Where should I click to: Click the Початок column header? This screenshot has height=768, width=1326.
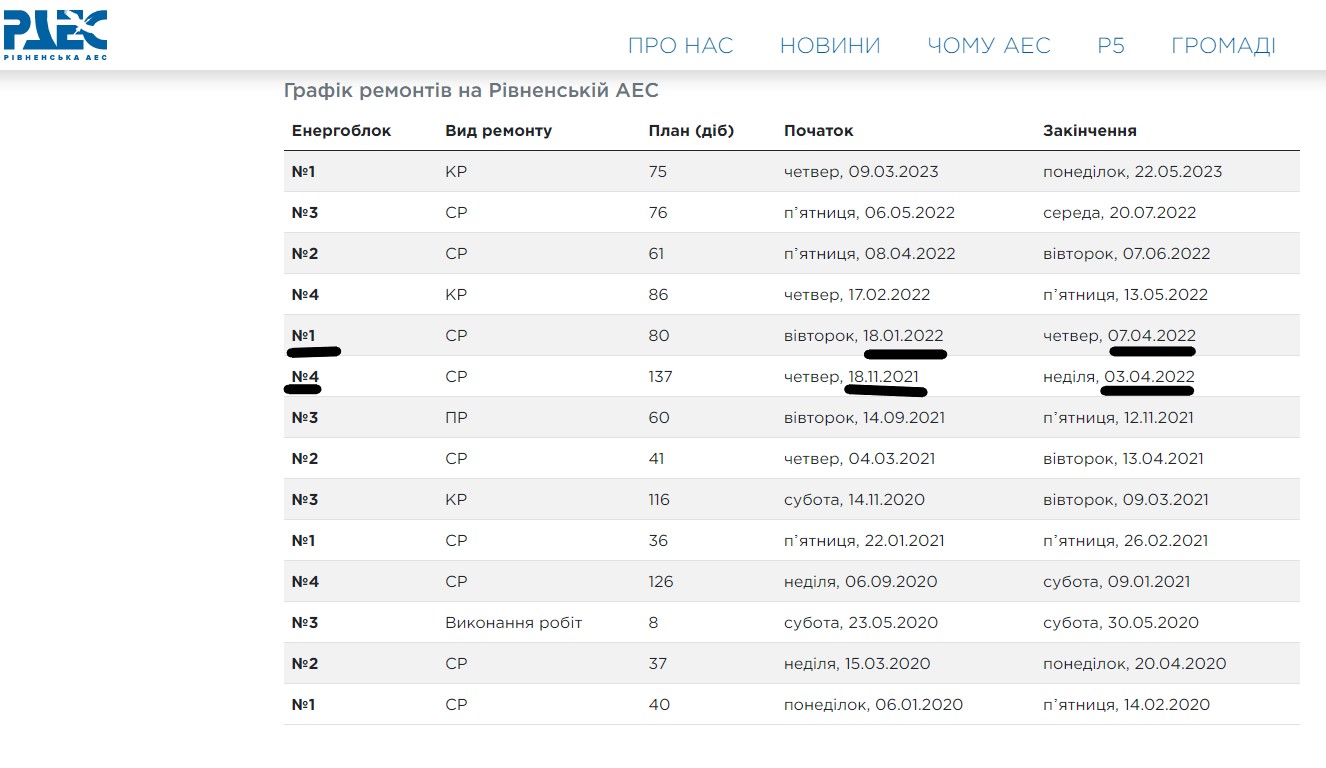818,131
